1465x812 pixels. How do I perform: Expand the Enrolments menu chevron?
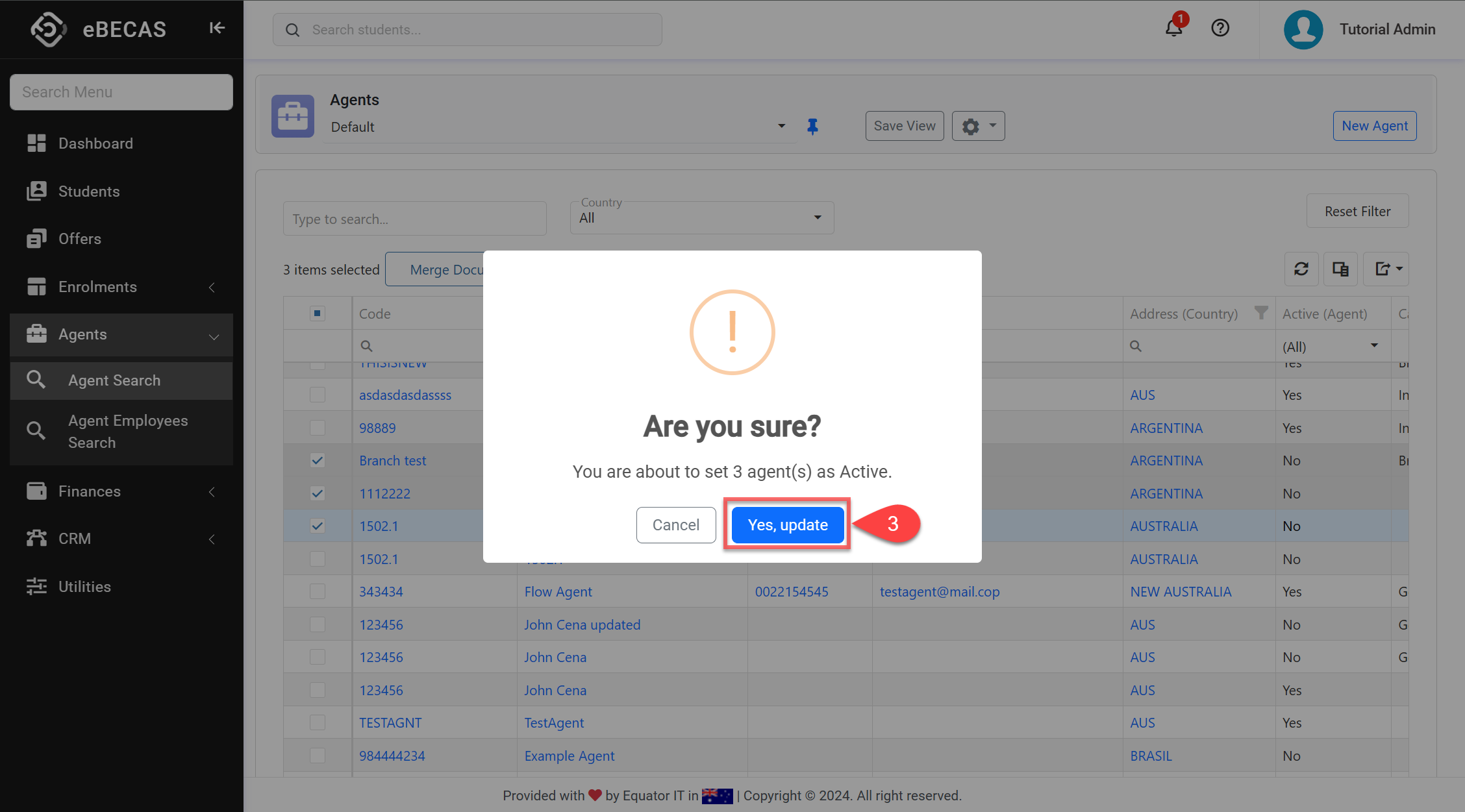tap(212, 287)
